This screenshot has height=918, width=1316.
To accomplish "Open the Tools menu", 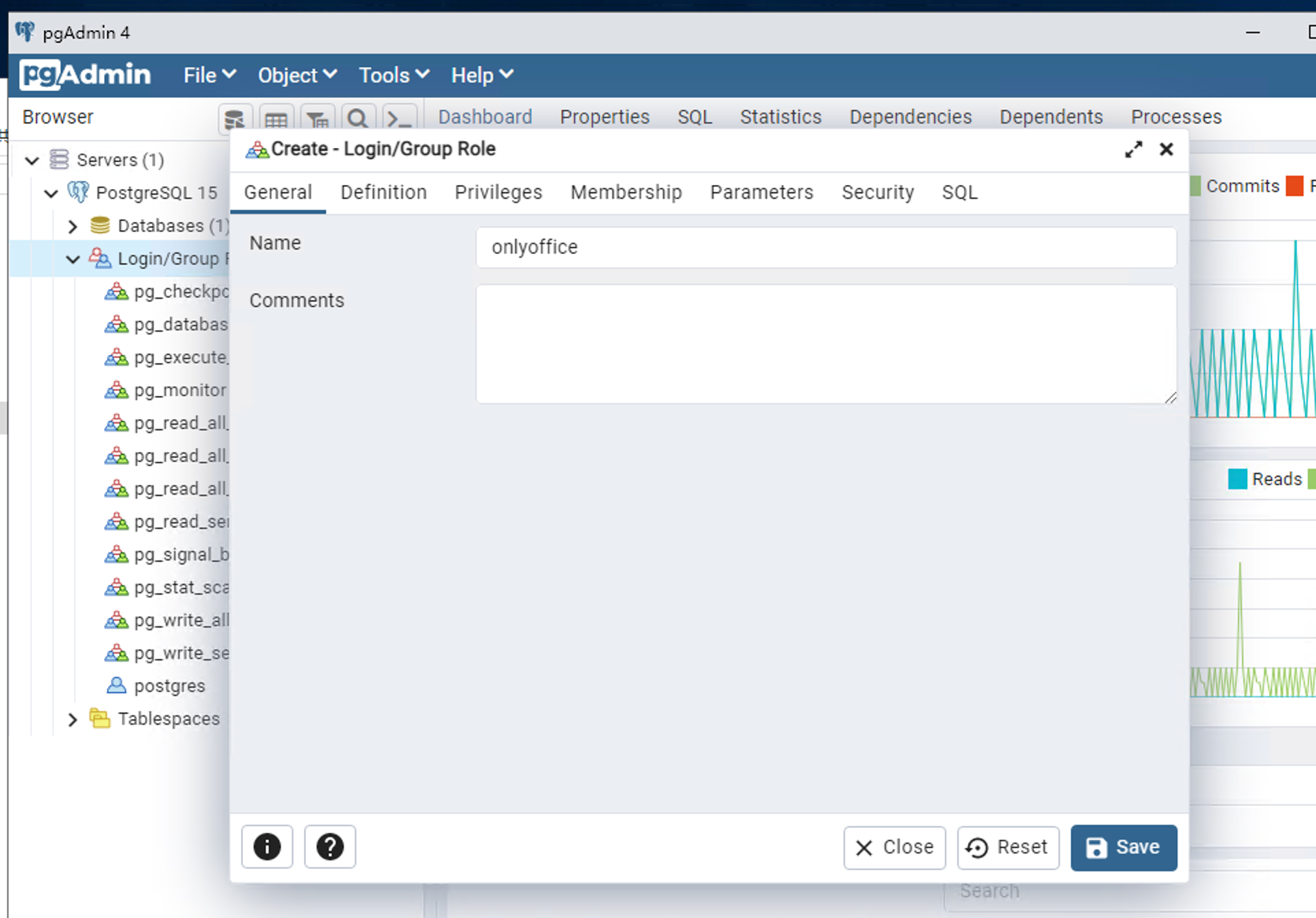I will (x=394, y=75).
